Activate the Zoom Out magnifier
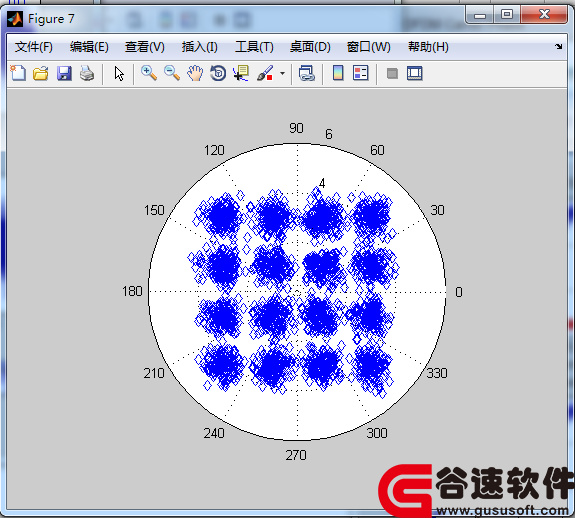This screenshot has width=575, height=518. tap(172, 73)
